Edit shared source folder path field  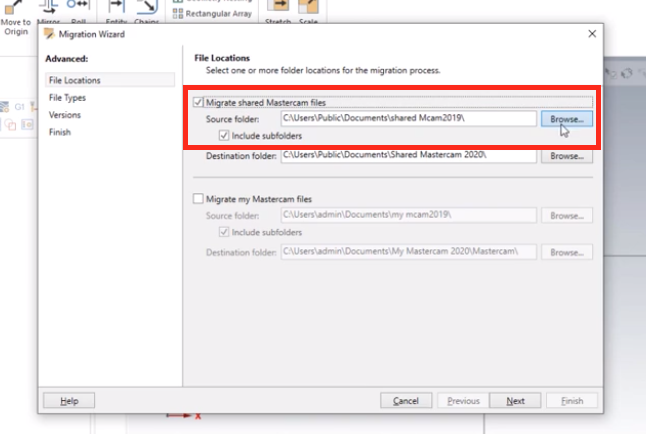409,119
